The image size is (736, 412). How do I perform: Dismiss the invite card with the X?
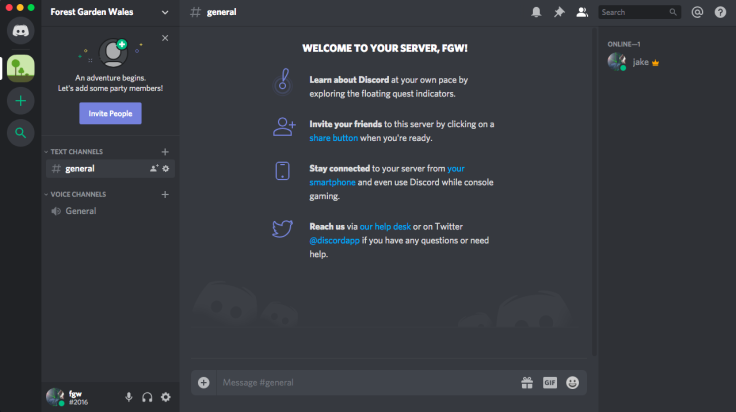pos(165,38)
